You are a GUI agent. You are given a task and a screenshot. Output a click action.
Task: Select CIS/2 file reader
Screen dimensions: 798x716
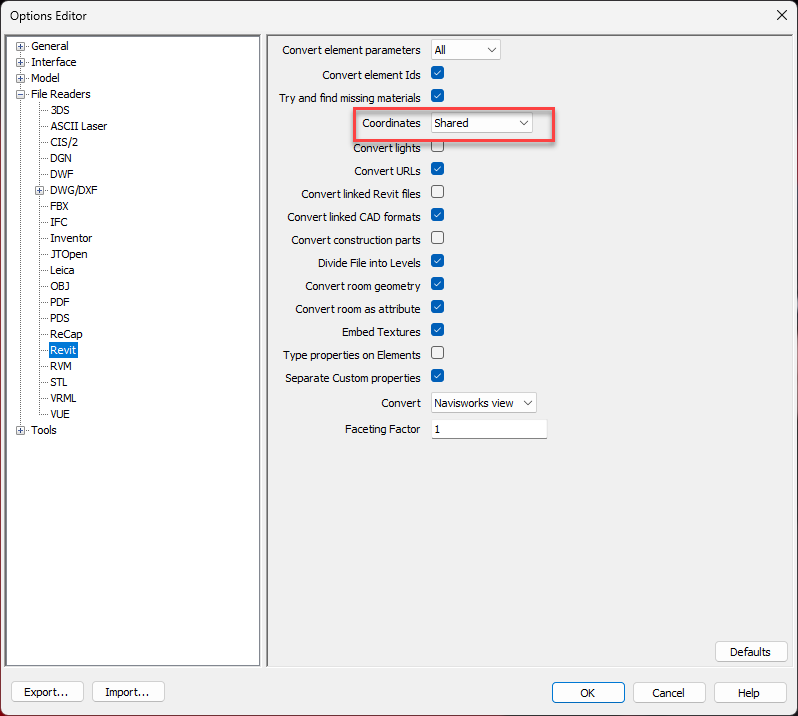64,142
